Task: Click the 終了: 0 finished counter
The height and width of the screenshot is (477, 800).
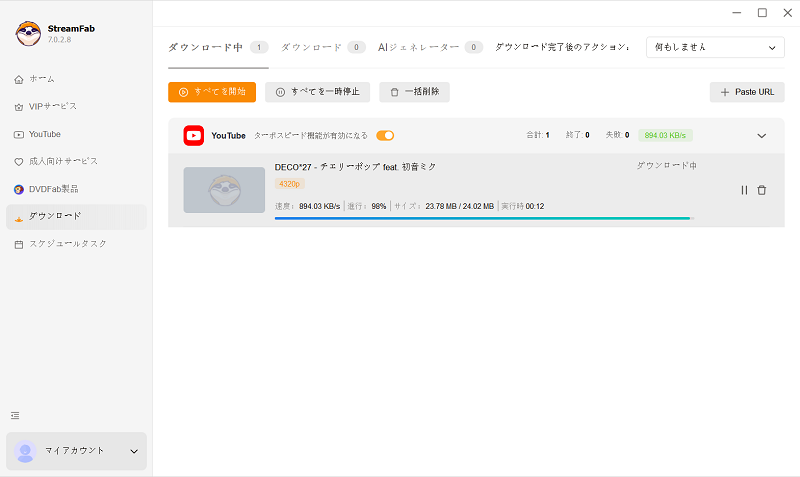Action: click(x=578, y=135)
